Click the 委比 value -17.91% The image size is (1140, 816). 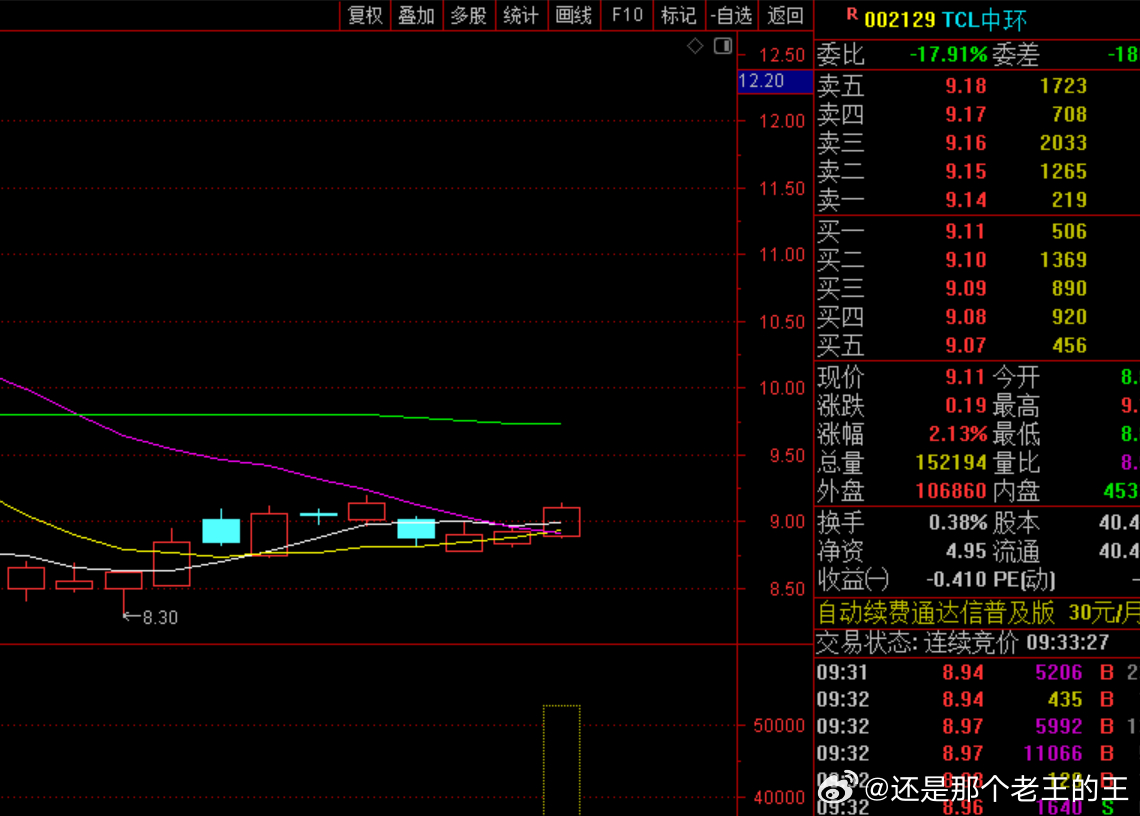pyautogui.click(x=948, y=55)
